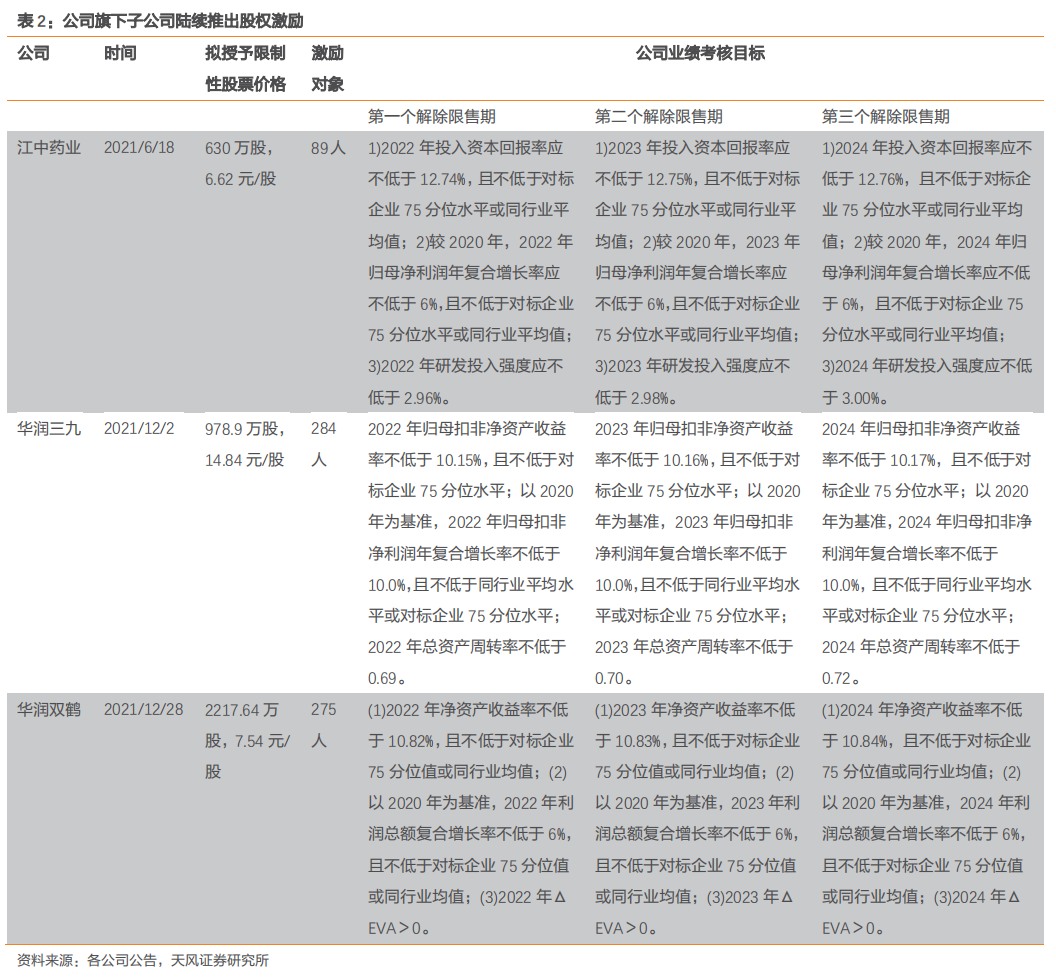
Task: Click the company name 华润双鹤
Action: click(49, 709)
